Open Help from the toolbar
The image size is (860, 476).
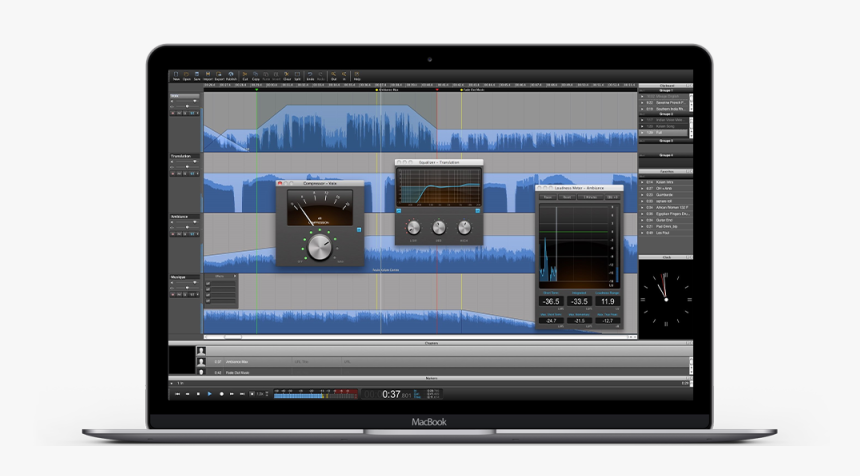pos(357,76)
